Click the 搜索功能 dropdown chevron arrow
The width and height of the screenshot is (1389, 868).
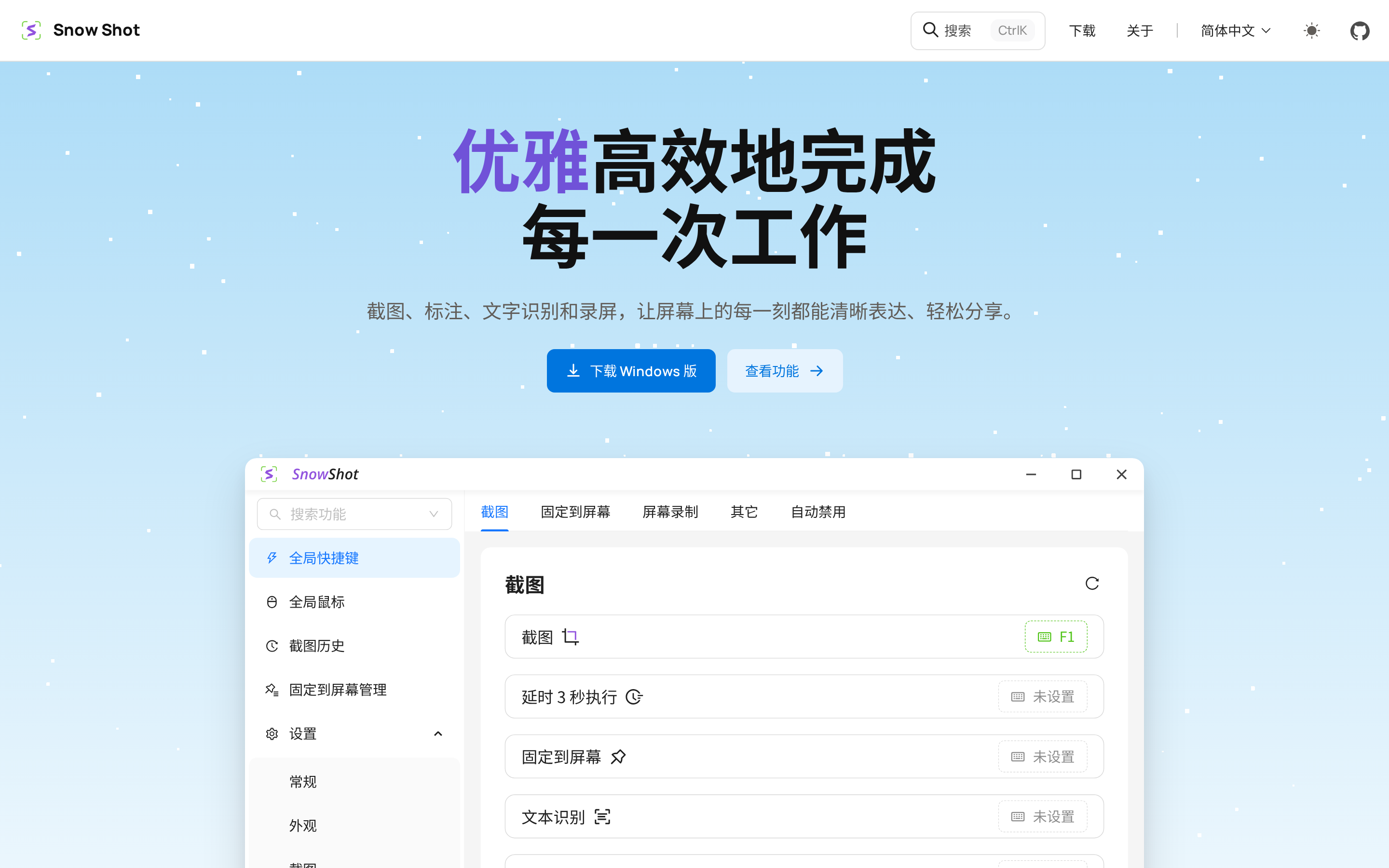(x=434, y=514)
